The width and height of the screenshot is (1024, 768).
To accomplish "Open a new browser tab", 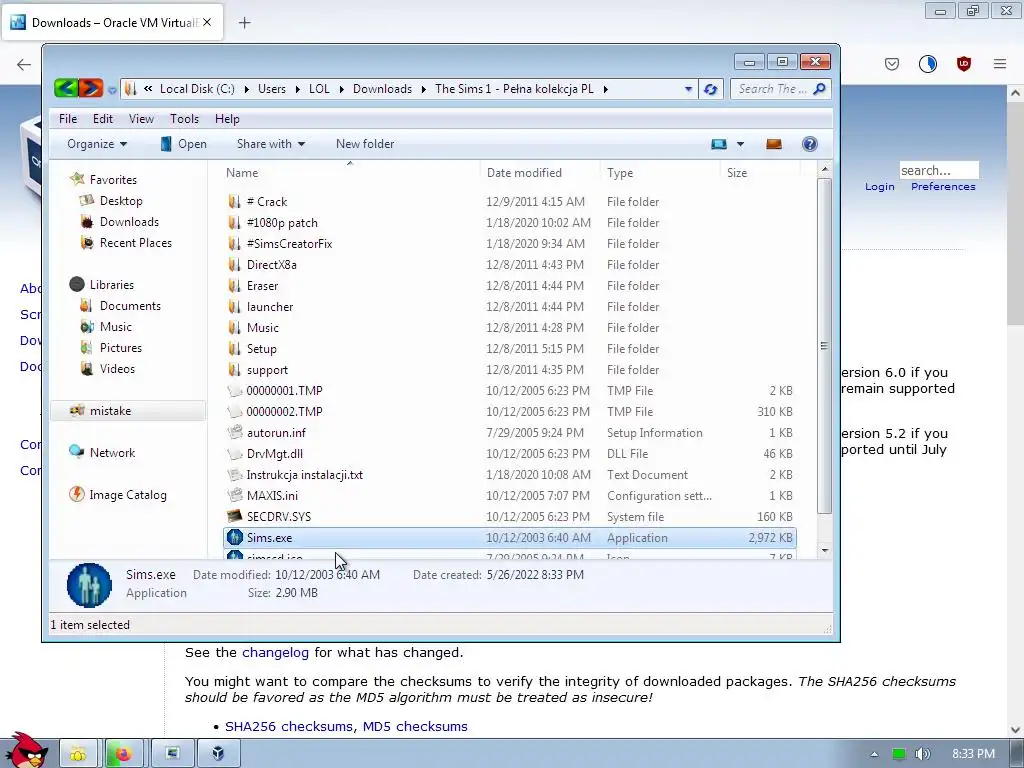I will coord(244,23).
